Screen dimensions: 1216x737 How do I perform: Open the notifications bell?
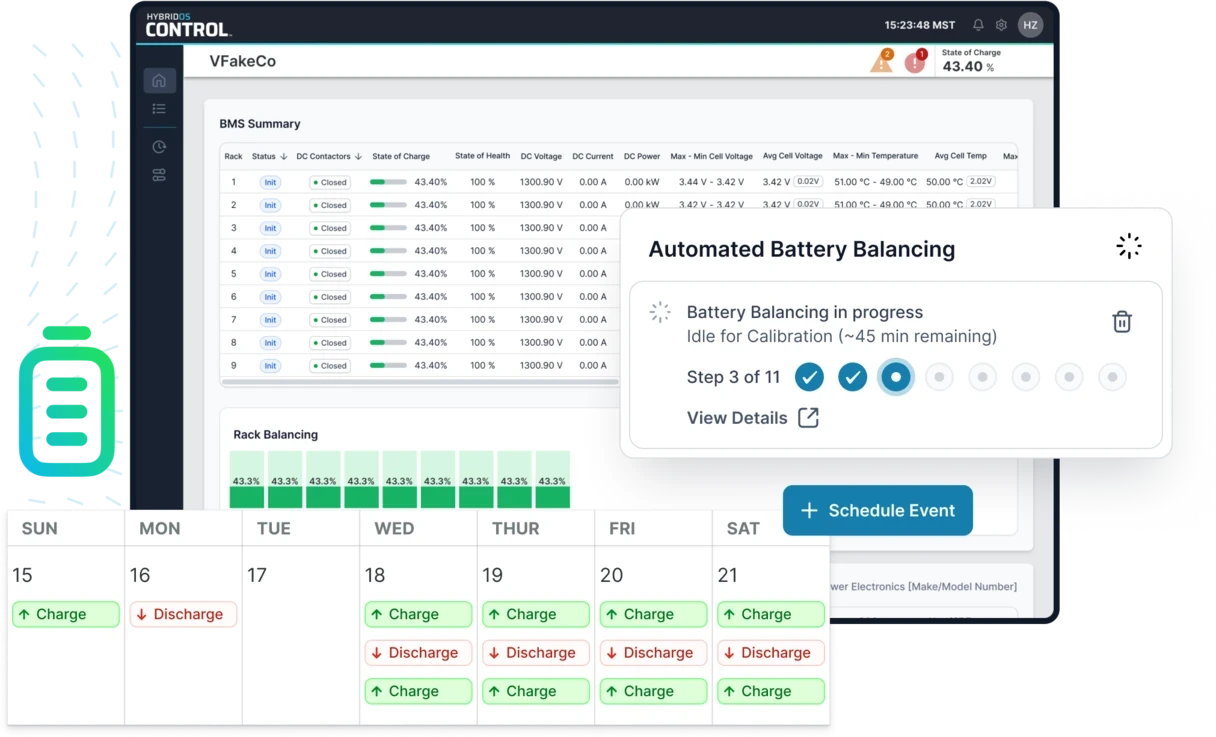click(x=978, y=25)
